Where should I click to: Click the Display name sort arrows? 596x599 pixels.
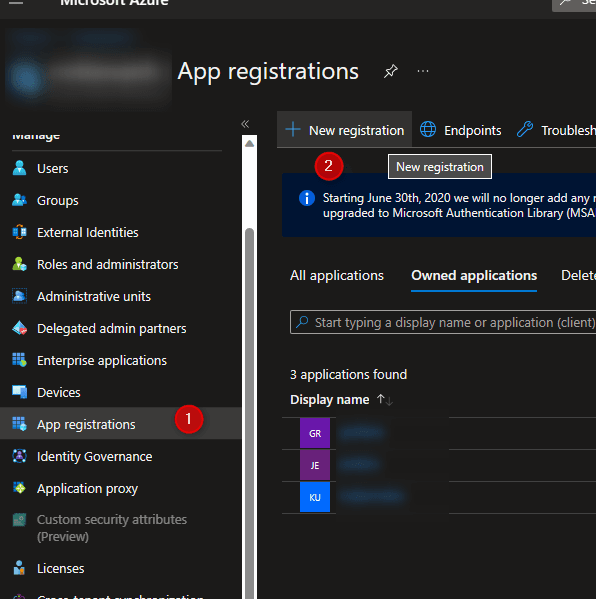tap(384, 400)
